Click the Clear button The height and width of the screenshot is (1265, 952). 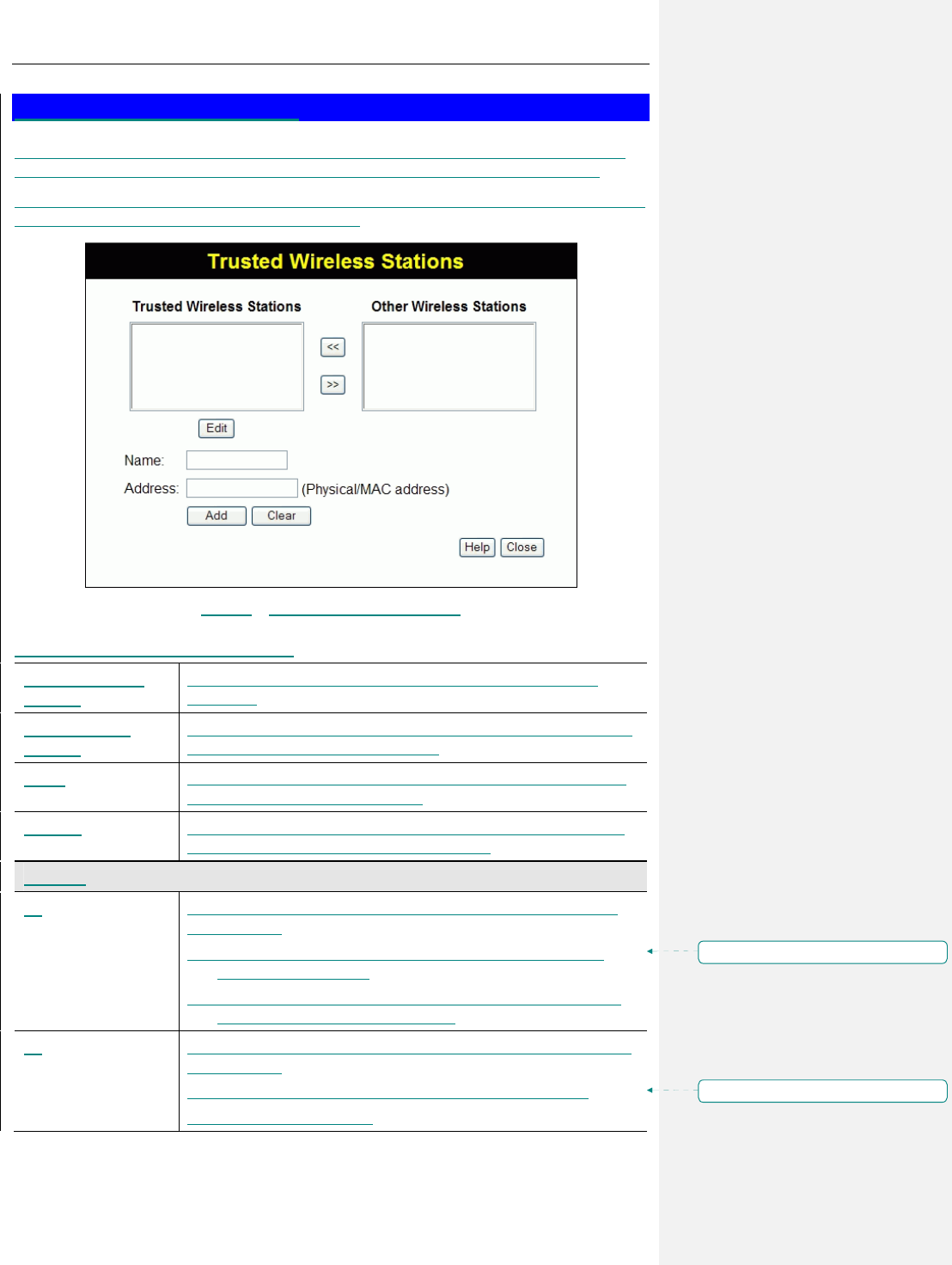(281, 516)
